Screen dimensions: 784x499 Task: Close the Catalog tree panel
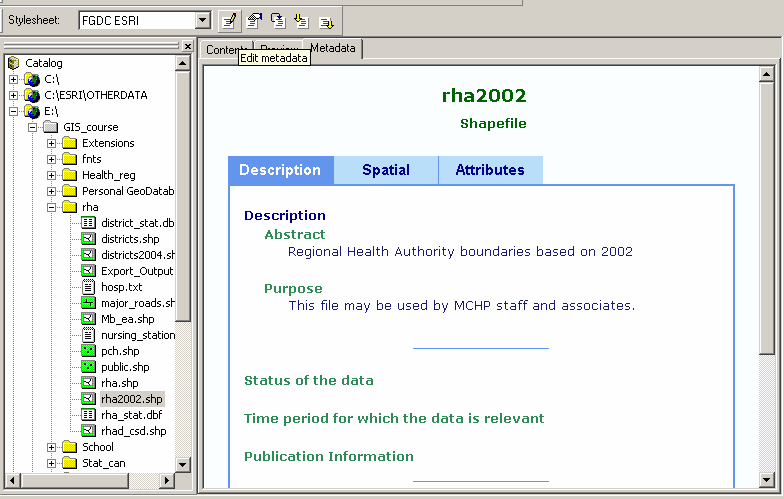click(x=187, y=46)
